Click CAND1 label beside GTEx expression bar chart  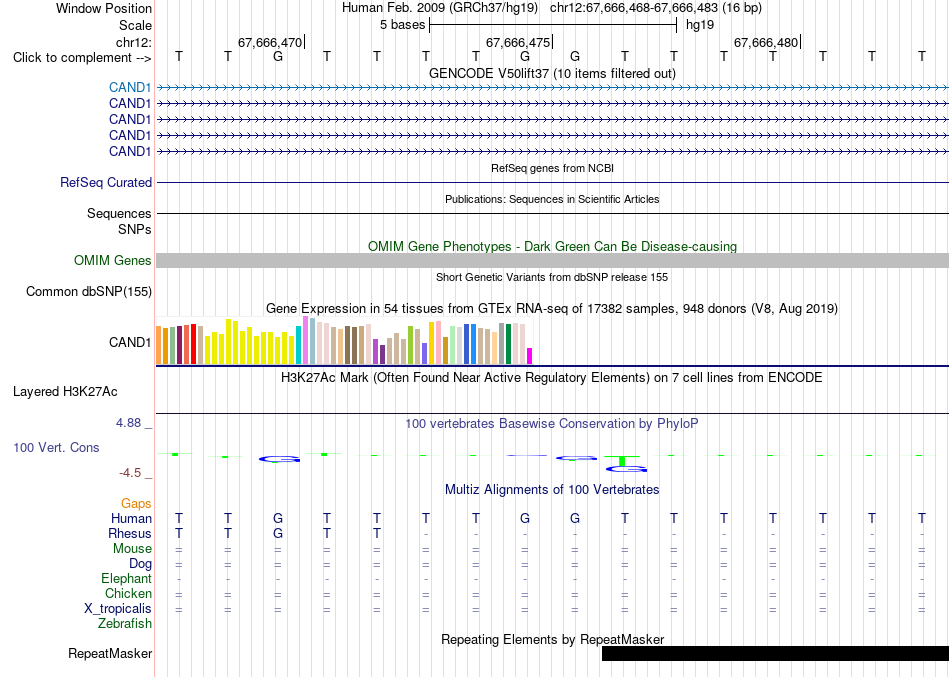[130, 342]
